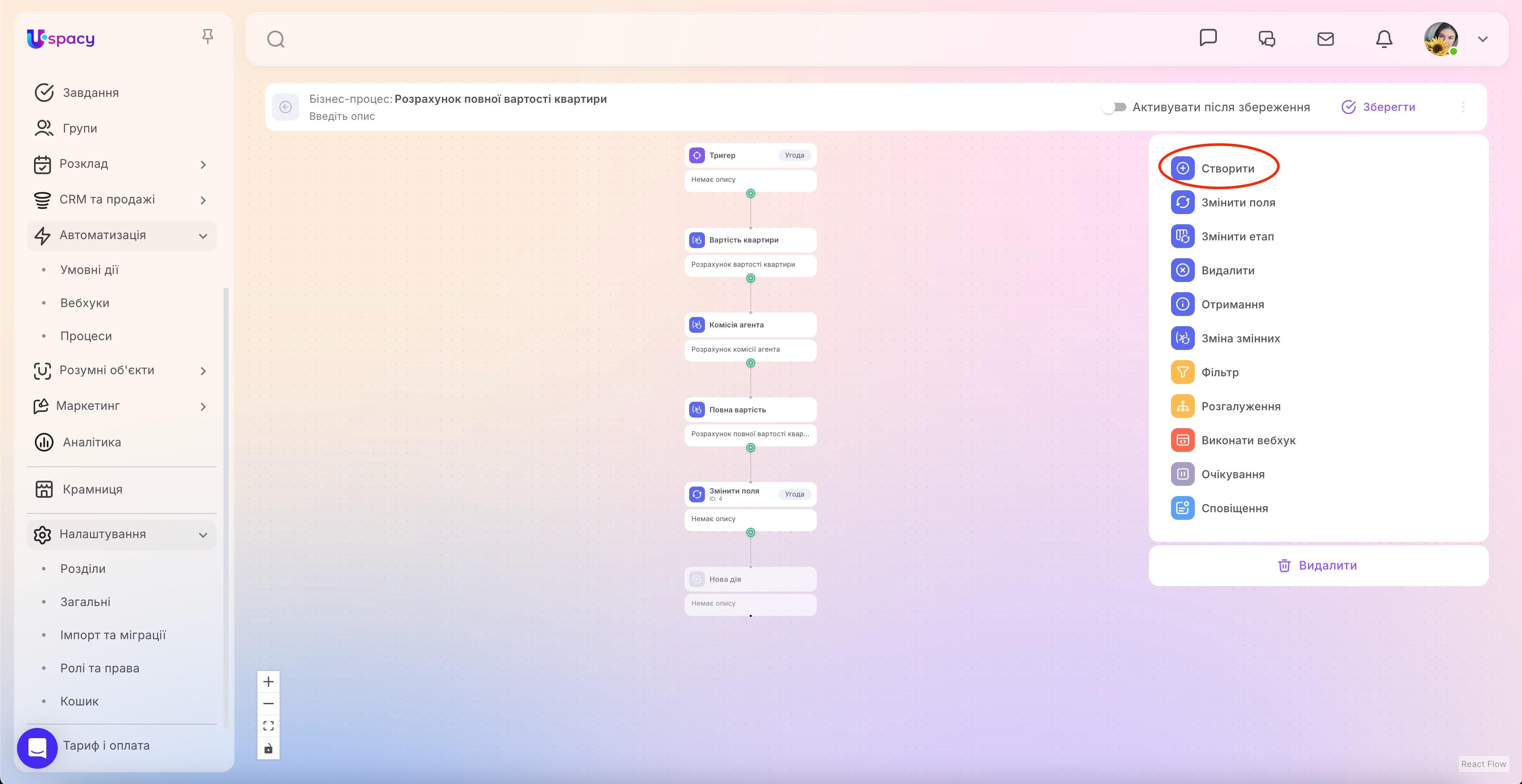Viewport: 1522px width, 784px height.
Task: Open Вебхуки submenu item
Action: (x=85, y=303)
